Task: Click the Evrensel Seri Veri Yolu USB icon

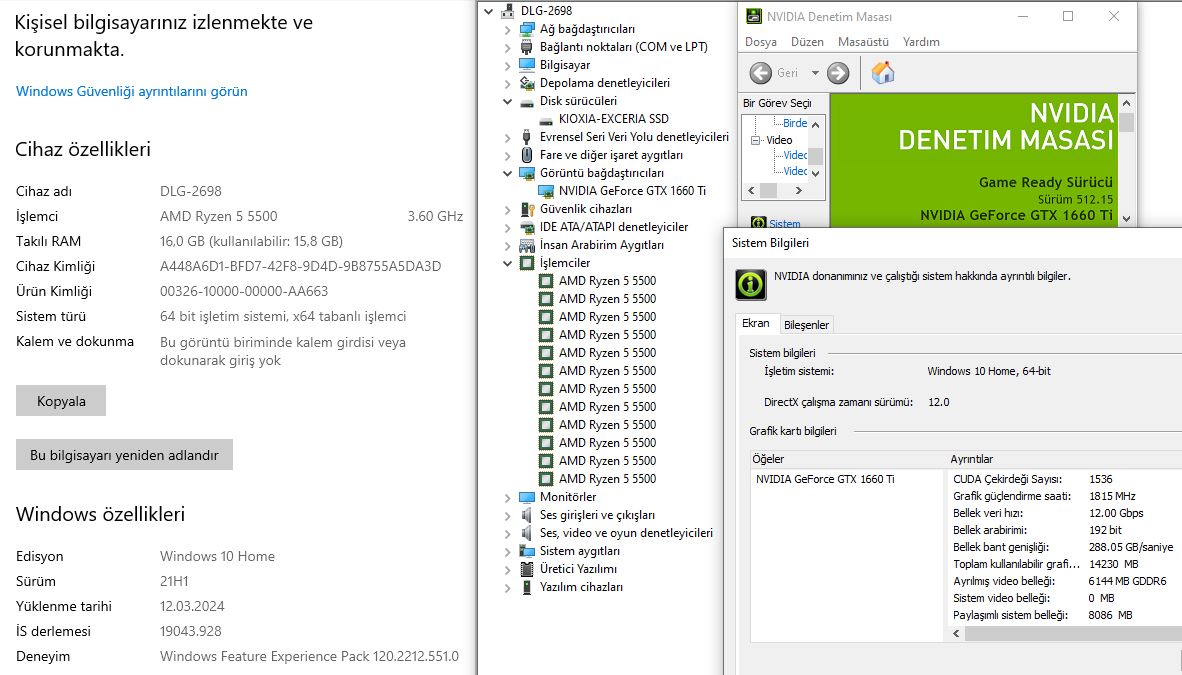Action: point(527,137)
